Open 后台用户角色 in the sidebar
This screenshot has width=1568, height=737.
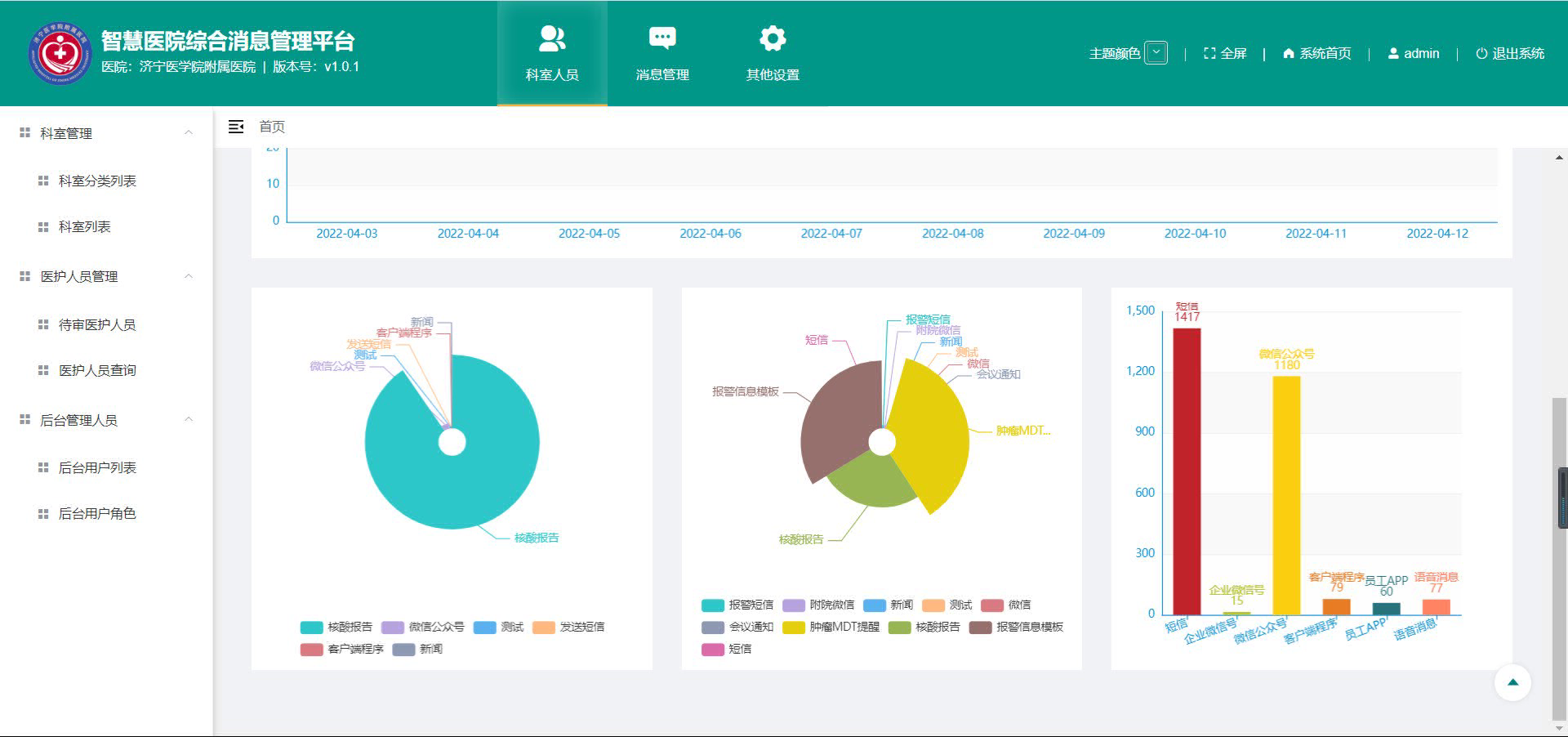pos(97,513)
